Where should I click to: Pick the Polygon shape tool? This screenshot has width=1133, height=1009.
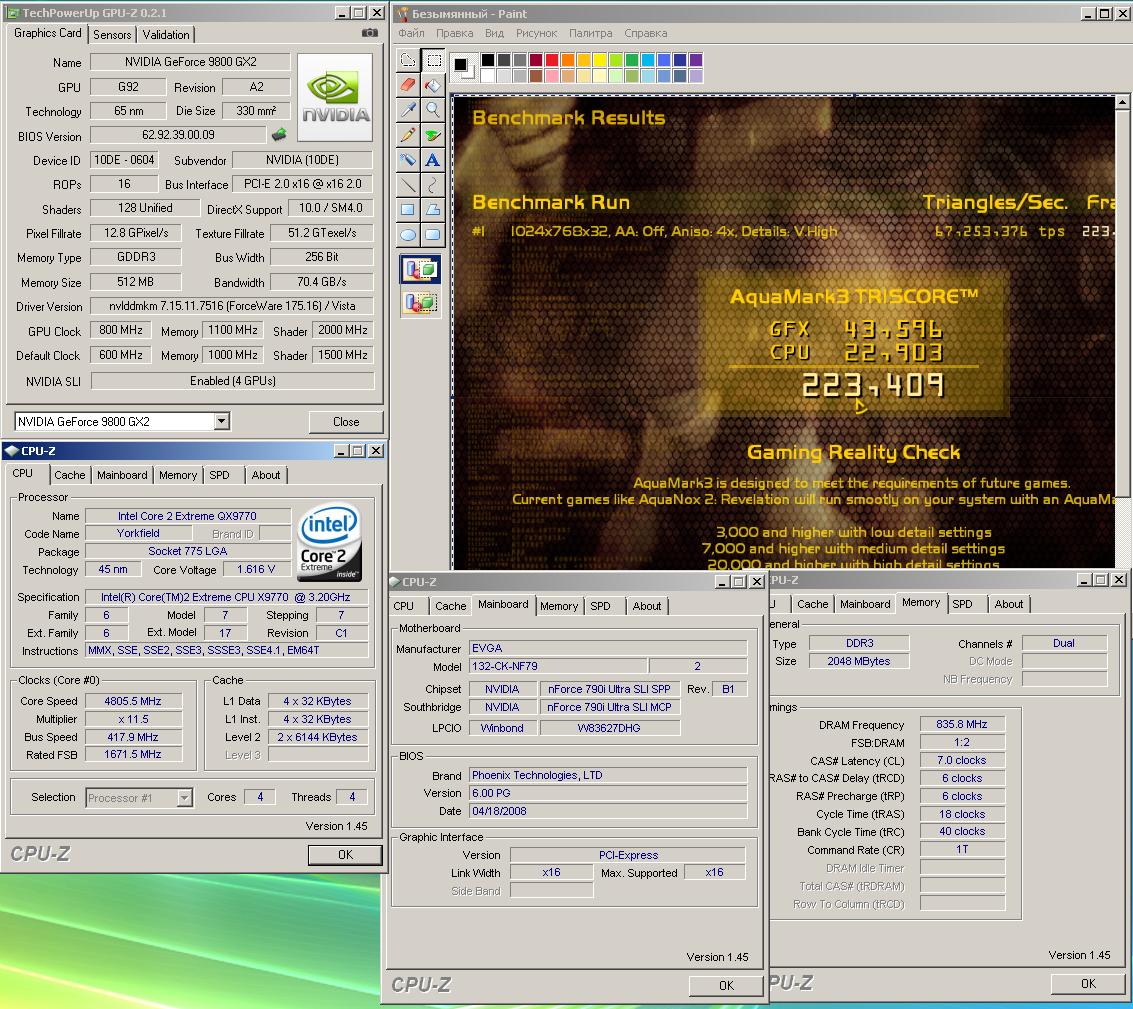click(433, 210)
